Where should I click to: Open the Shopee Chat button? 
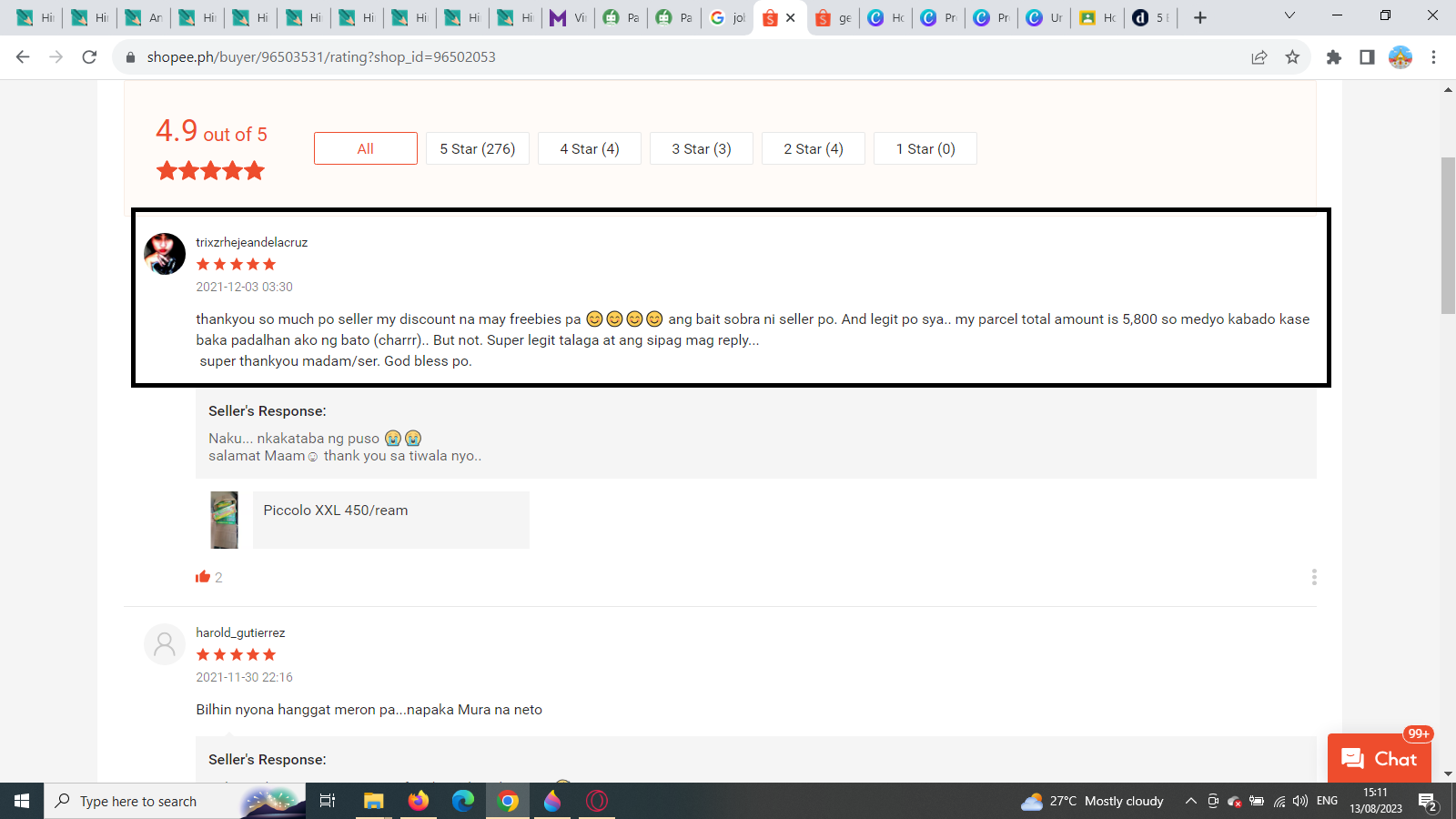[1380, 758]
